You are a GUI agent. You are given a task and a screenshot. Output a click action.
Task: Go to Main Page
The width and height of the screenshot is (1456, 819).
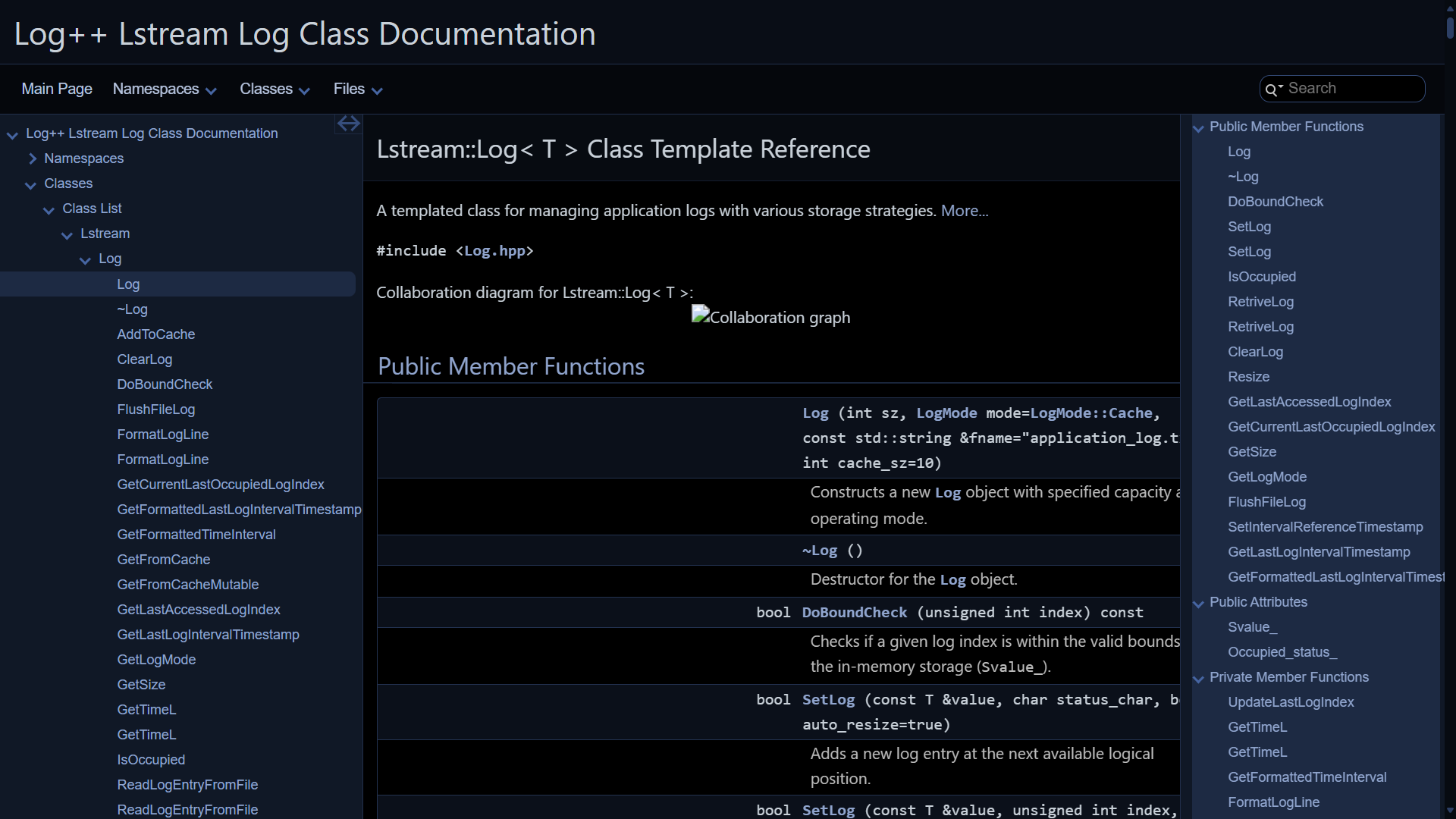pos(57,89)
